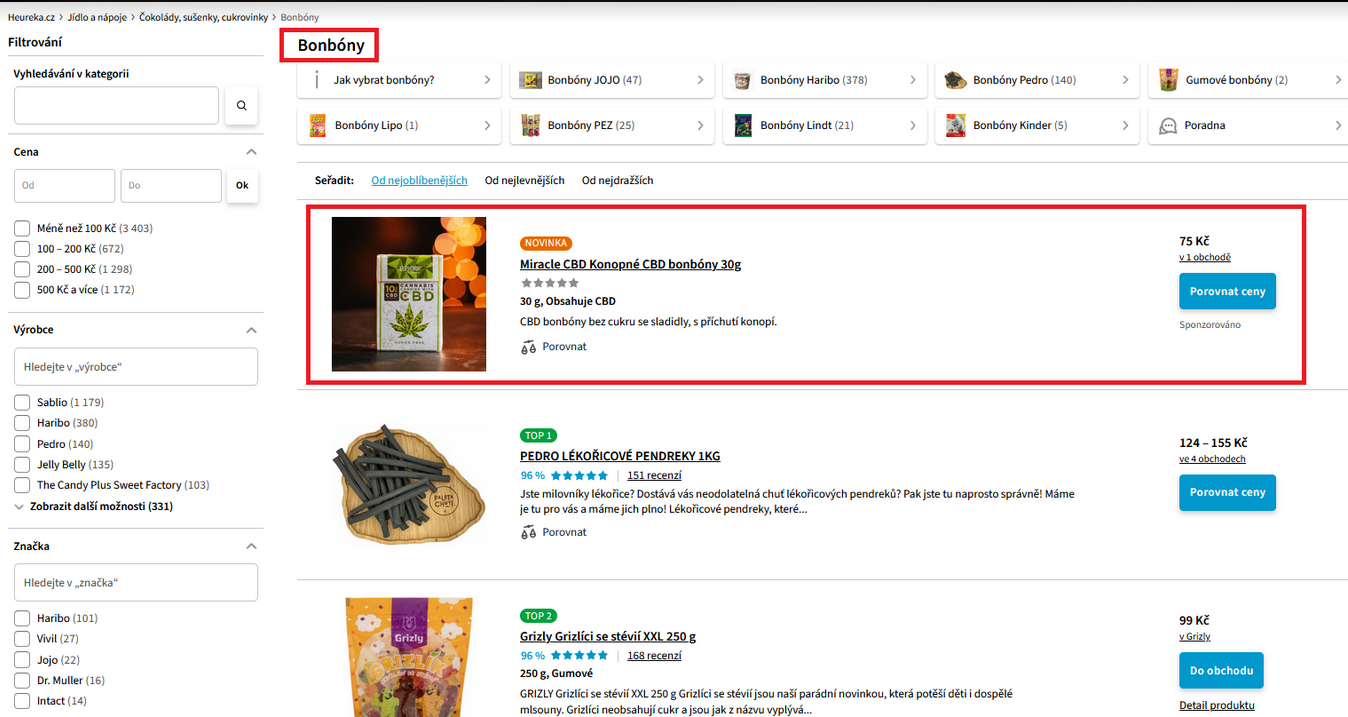Click the Gumové bonbóny category image

click(1168, 80)
